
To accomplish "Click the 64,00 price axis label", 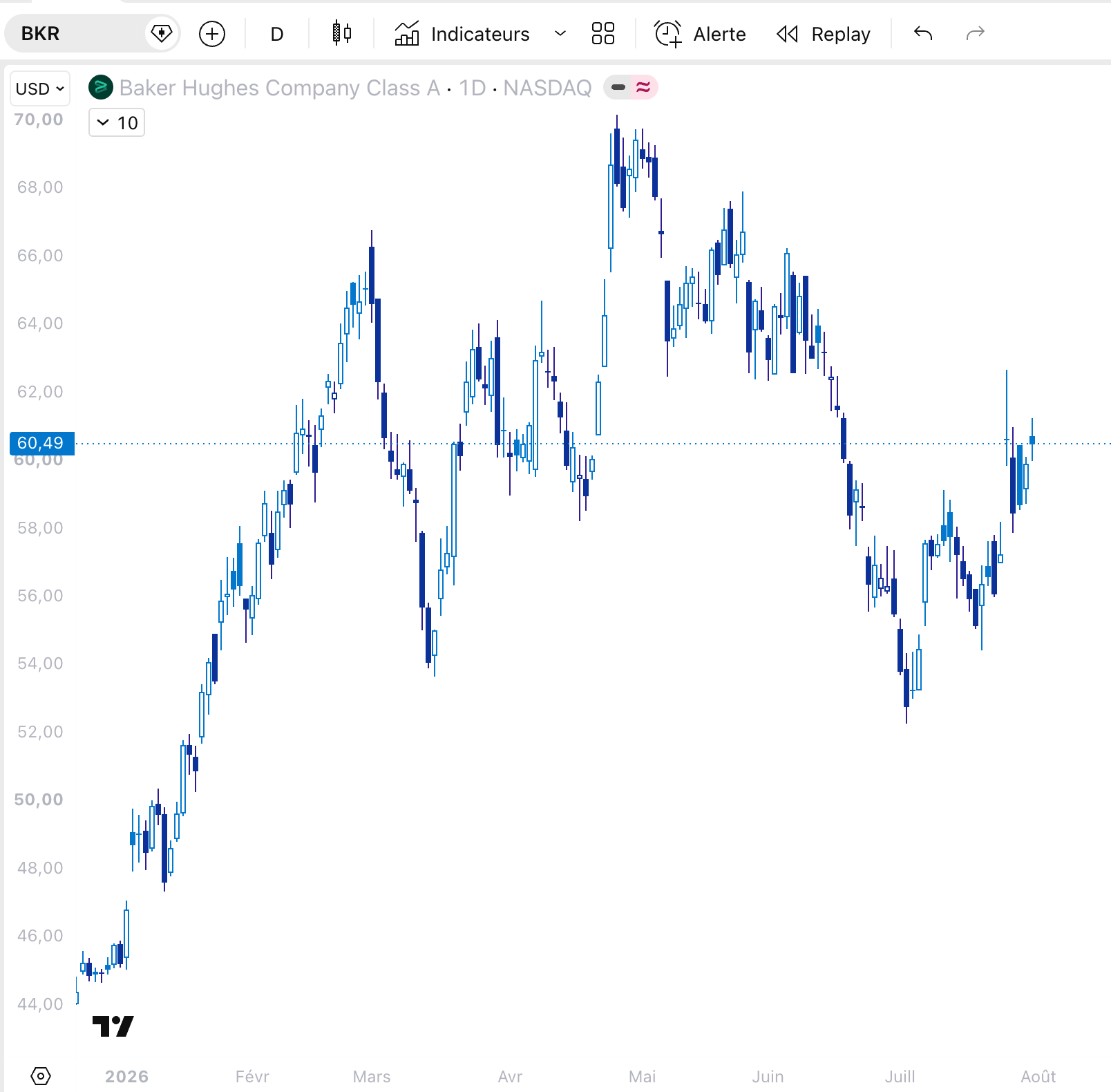I will (40, 323).
